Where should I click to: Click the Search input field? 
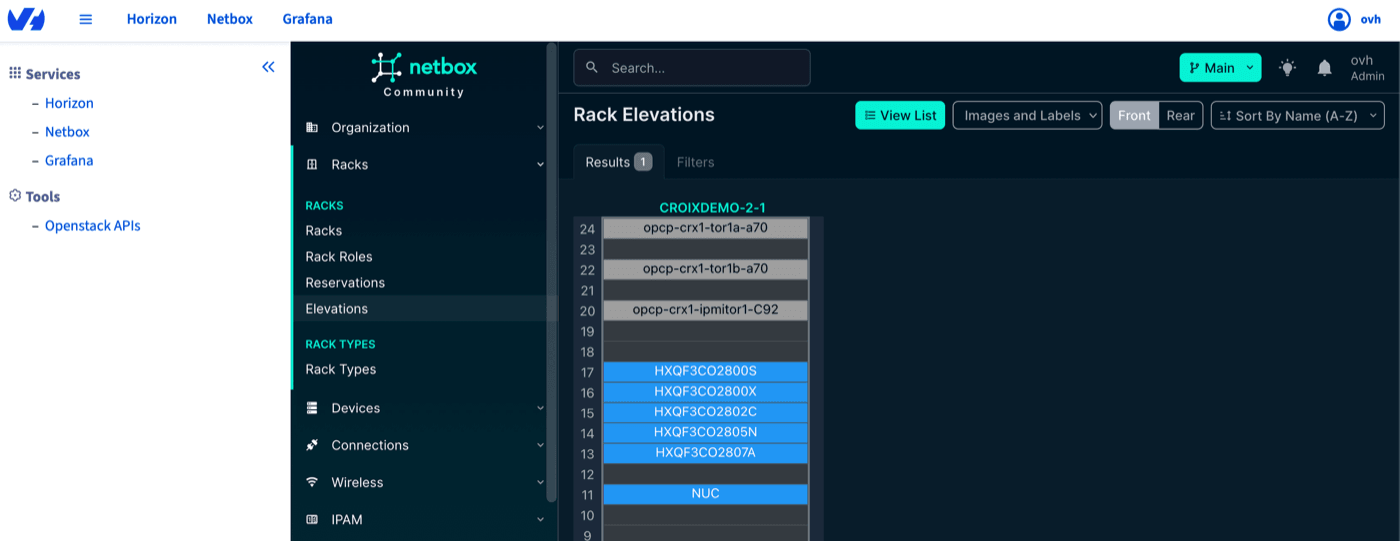pyautogui.click(x=692, y=68)
